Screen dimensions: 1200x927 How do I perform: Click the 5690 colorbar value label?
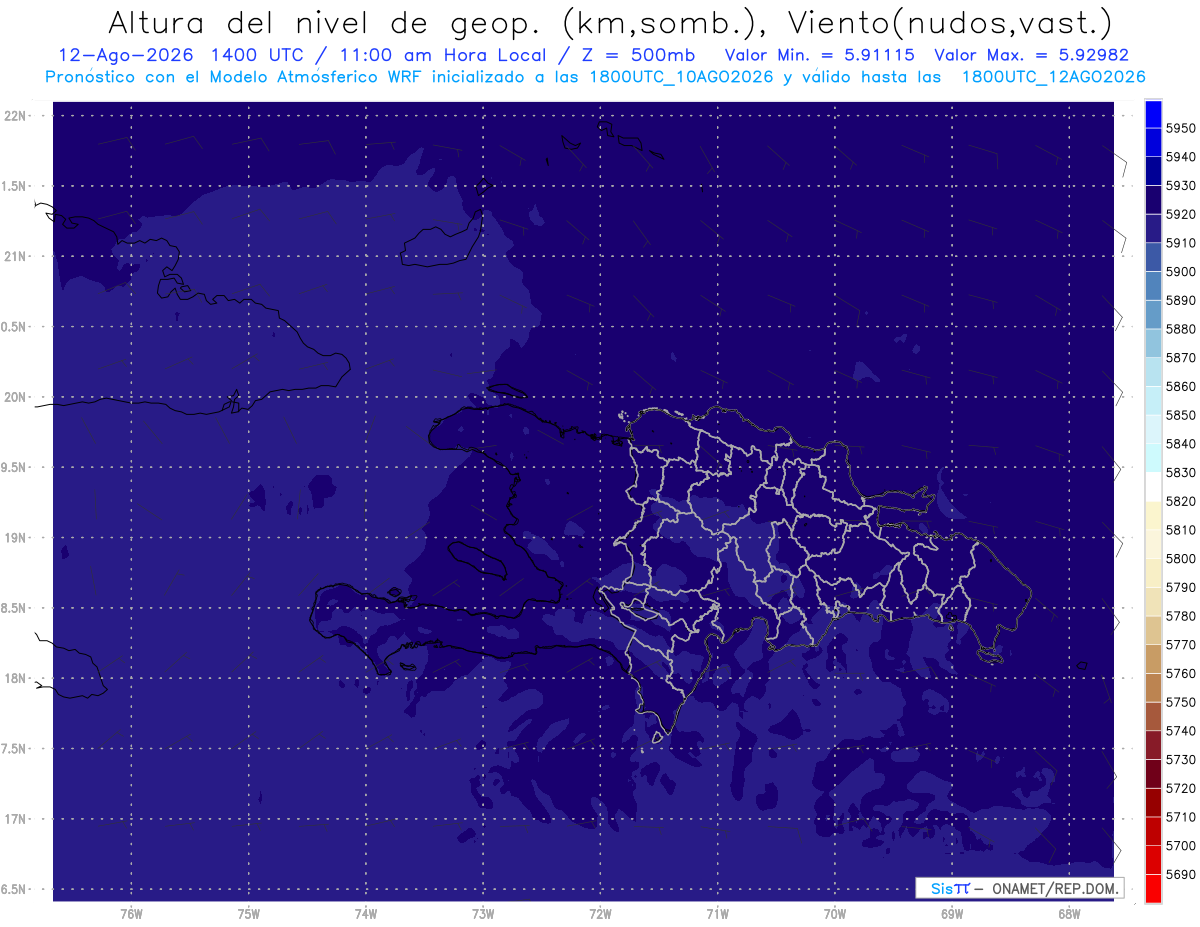point(1181,875)
